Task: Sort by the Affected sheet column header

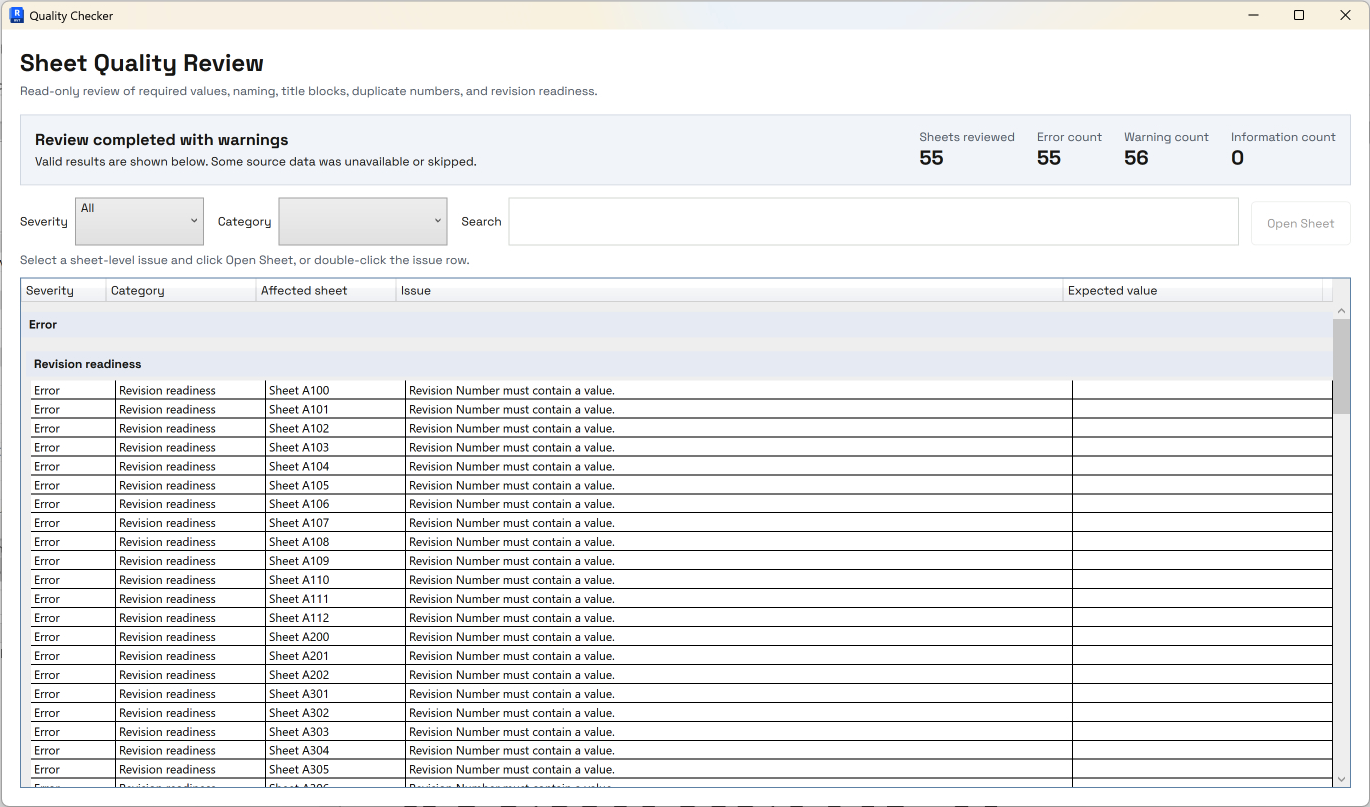Action: 326,290
